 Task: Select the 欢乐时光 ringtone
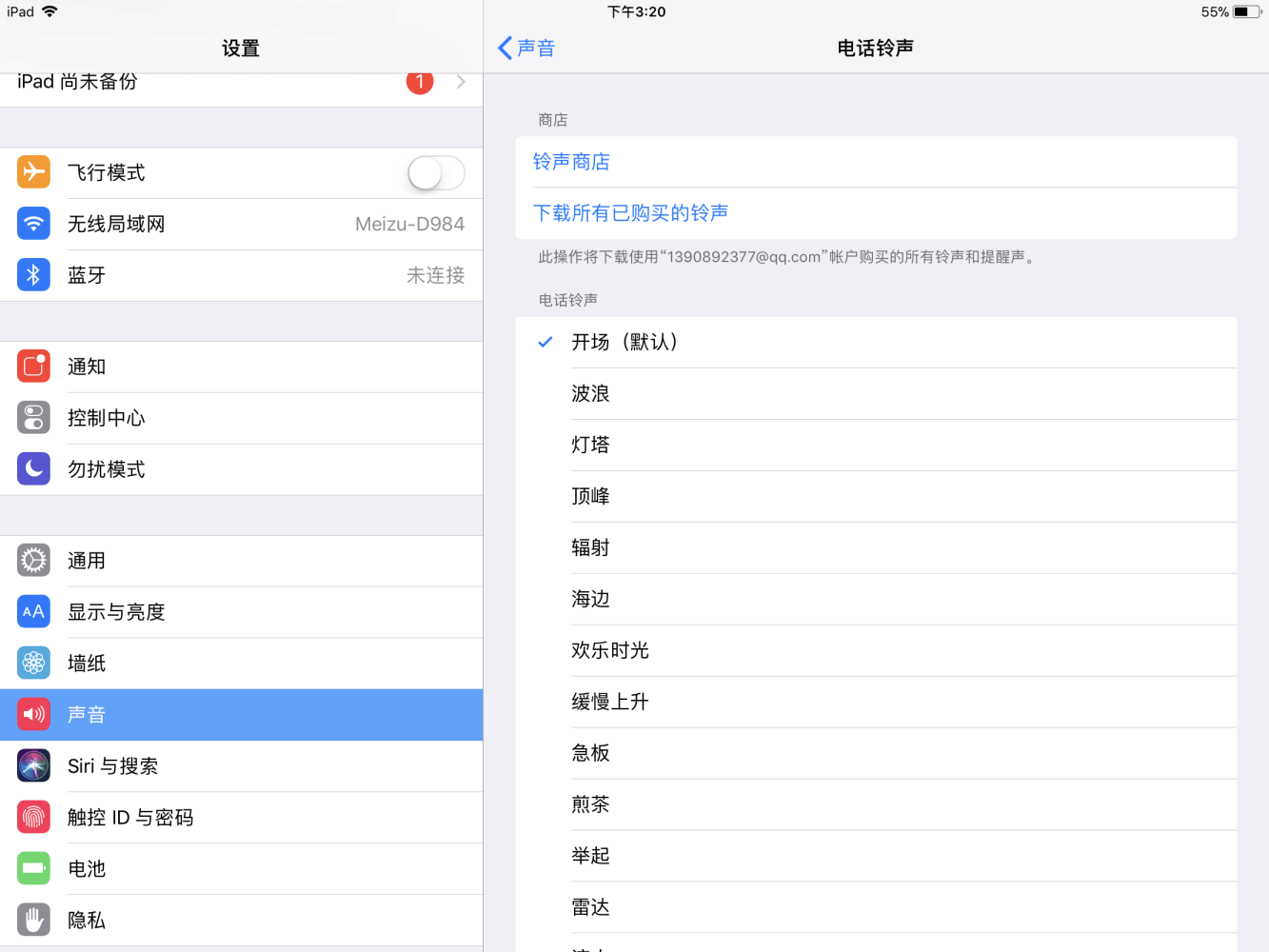(x=610, y=651)
